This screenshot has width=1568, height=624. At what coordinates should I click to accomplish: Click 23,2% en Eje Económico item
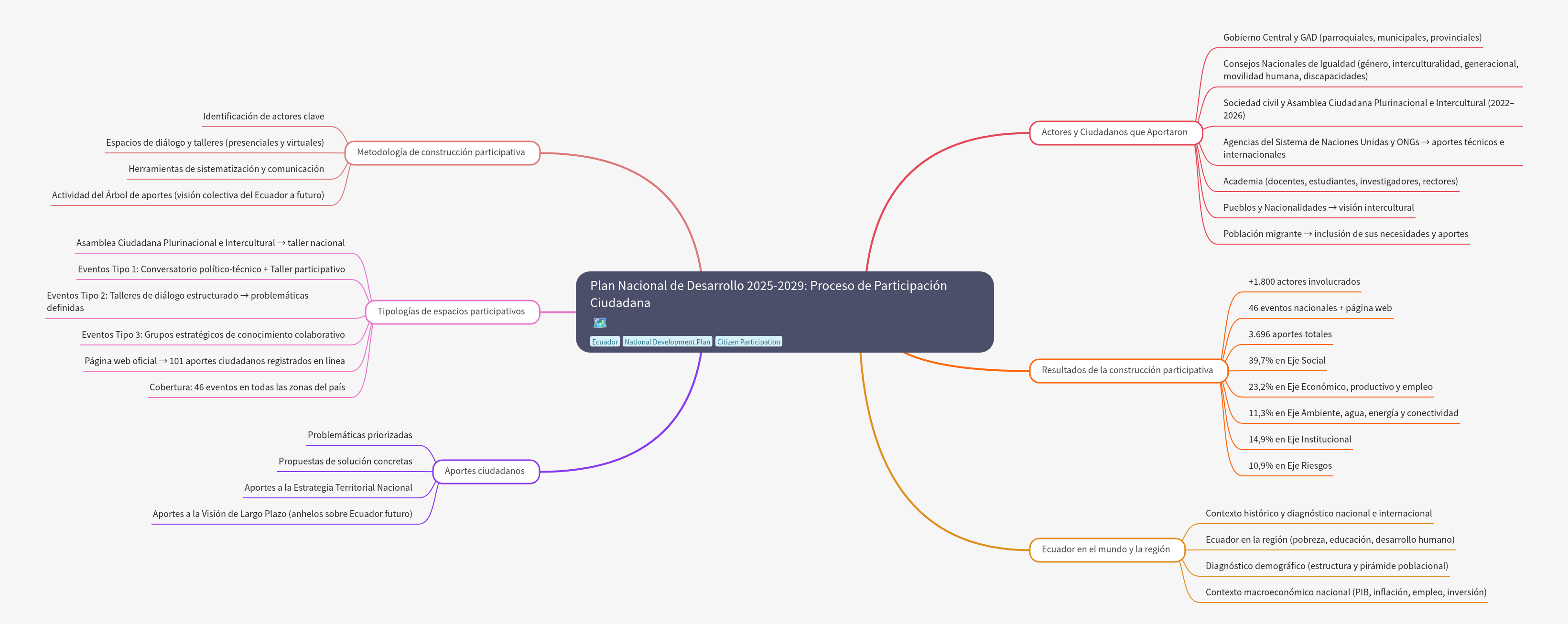(x=1341, y=387)
